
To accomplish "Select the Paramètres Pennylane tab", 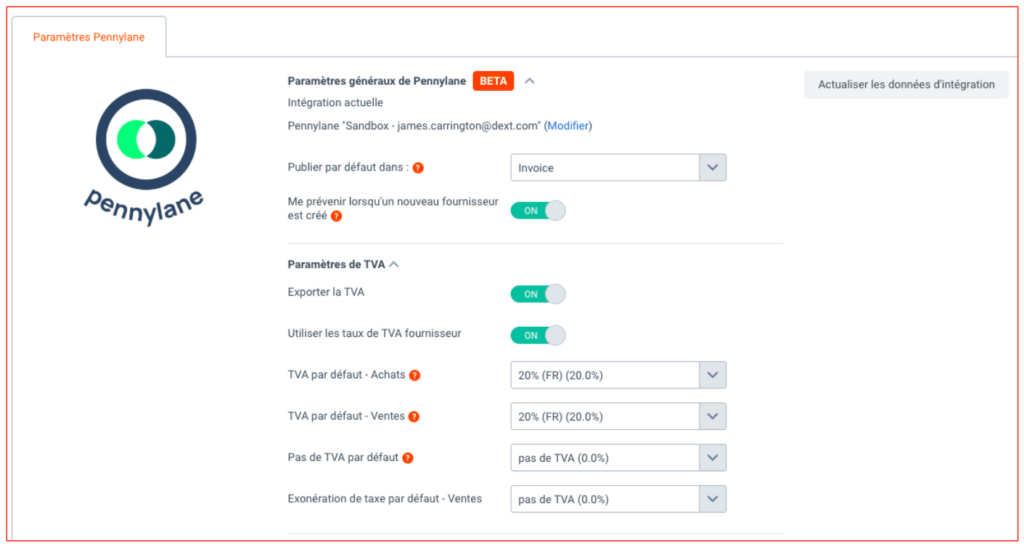I will pyautogui.click(x=89, y=37).
